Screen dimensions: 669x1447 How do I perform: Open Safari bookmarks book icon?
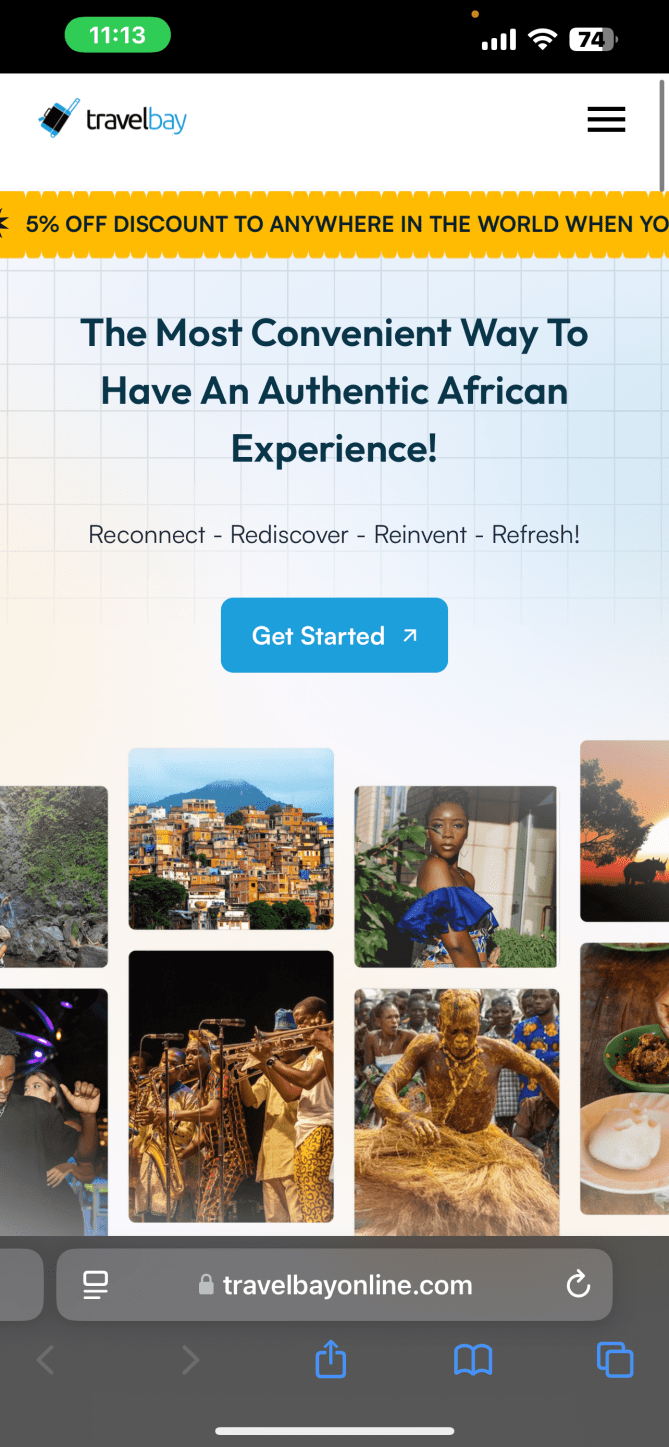click(473, 1360)
